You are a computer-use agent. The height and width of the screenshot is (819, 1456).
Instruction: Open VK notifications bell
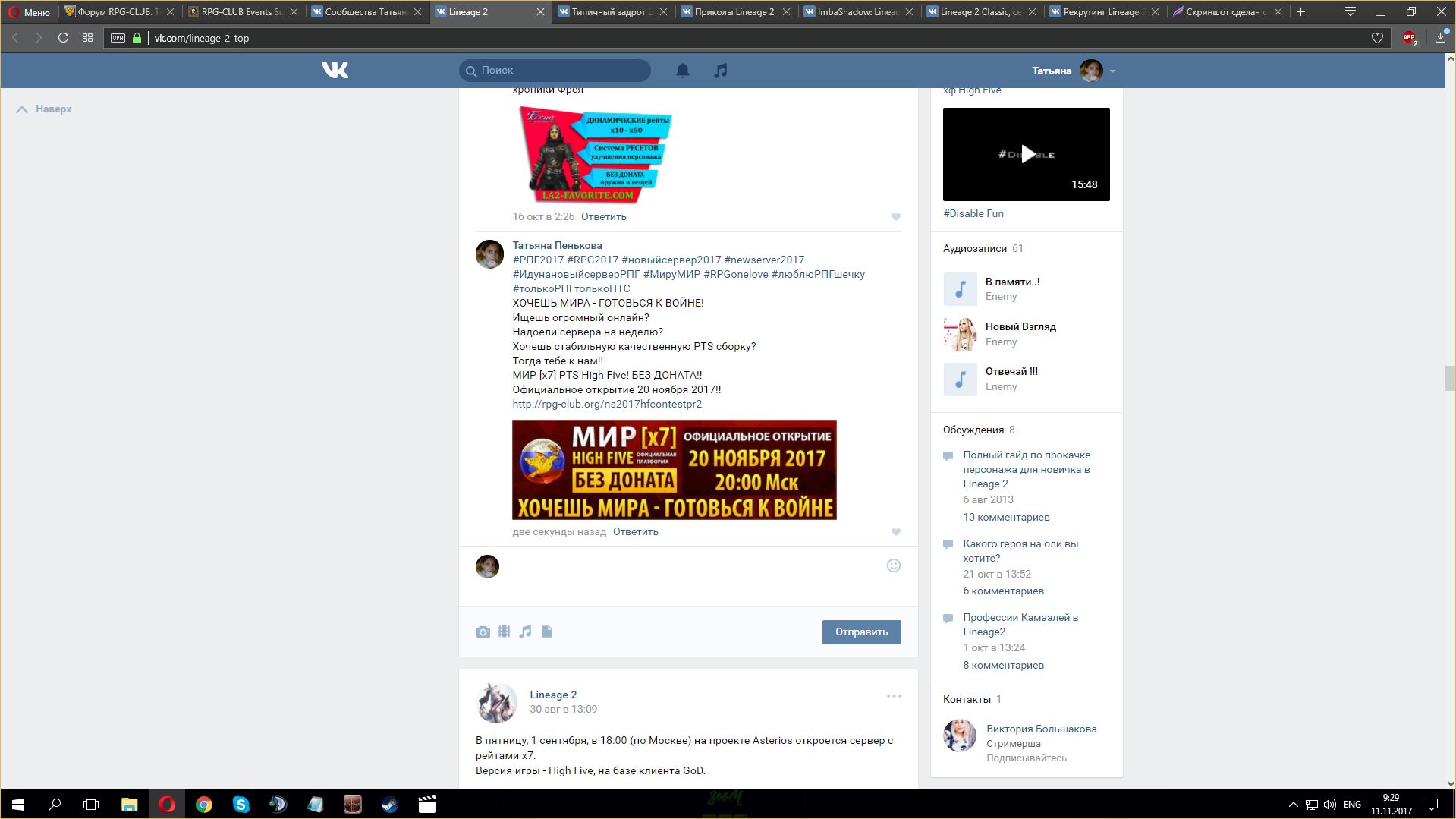(683, 71)
